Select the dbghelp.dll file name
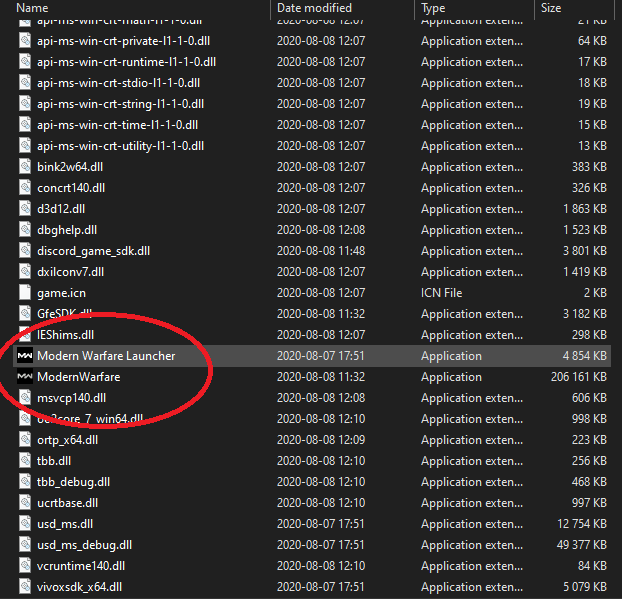This screenshot has width=622, height=599. click(67, 230)
